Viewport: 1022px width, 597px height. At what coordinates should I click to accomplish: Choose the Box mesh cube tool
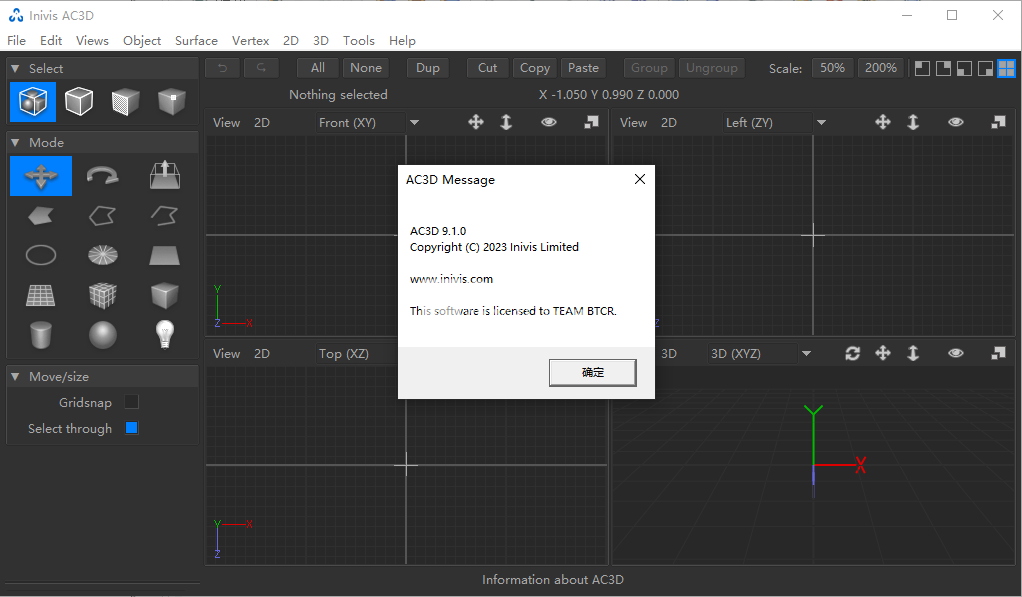[102, 295]
